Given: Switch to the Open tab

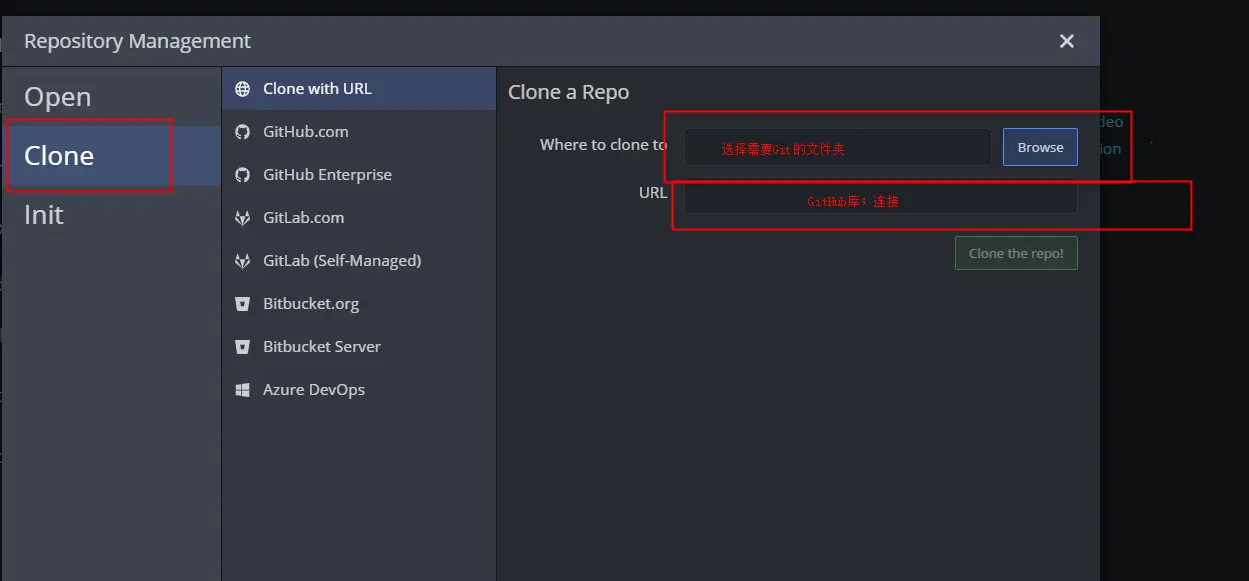Looking at the screenshot, I should (x=111, y=97).
